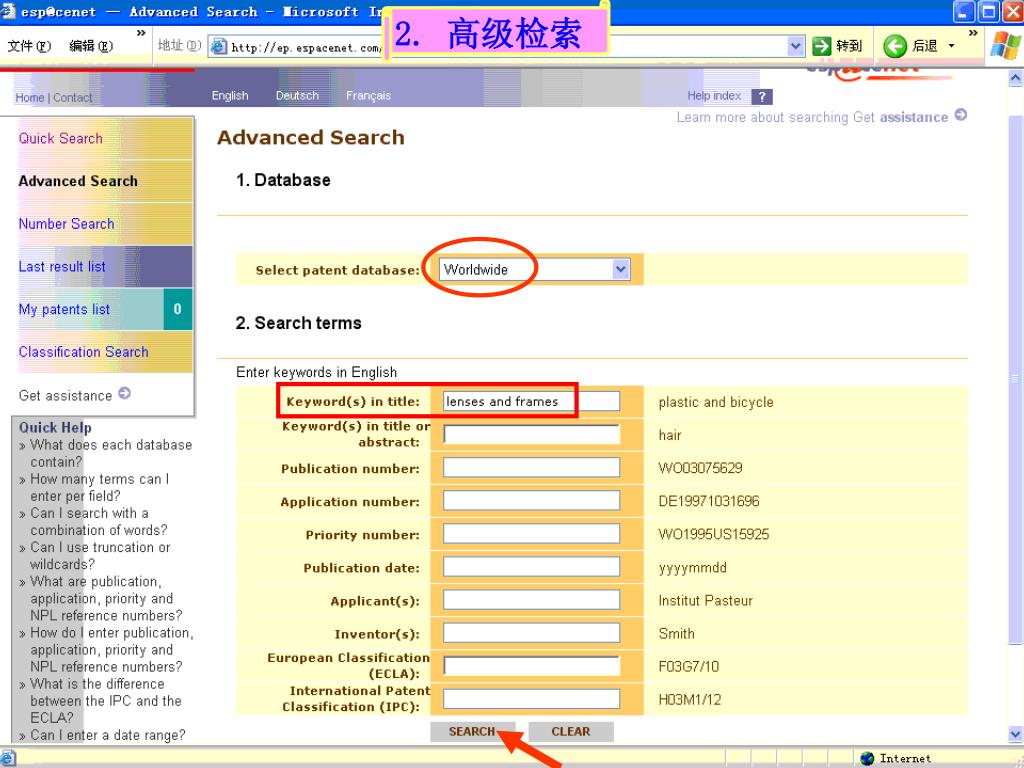This screenshot has width=1024, height=768.
Task: Focus the Applicant(s) input field
Action: pyautogui.click(x=532, y=600)
